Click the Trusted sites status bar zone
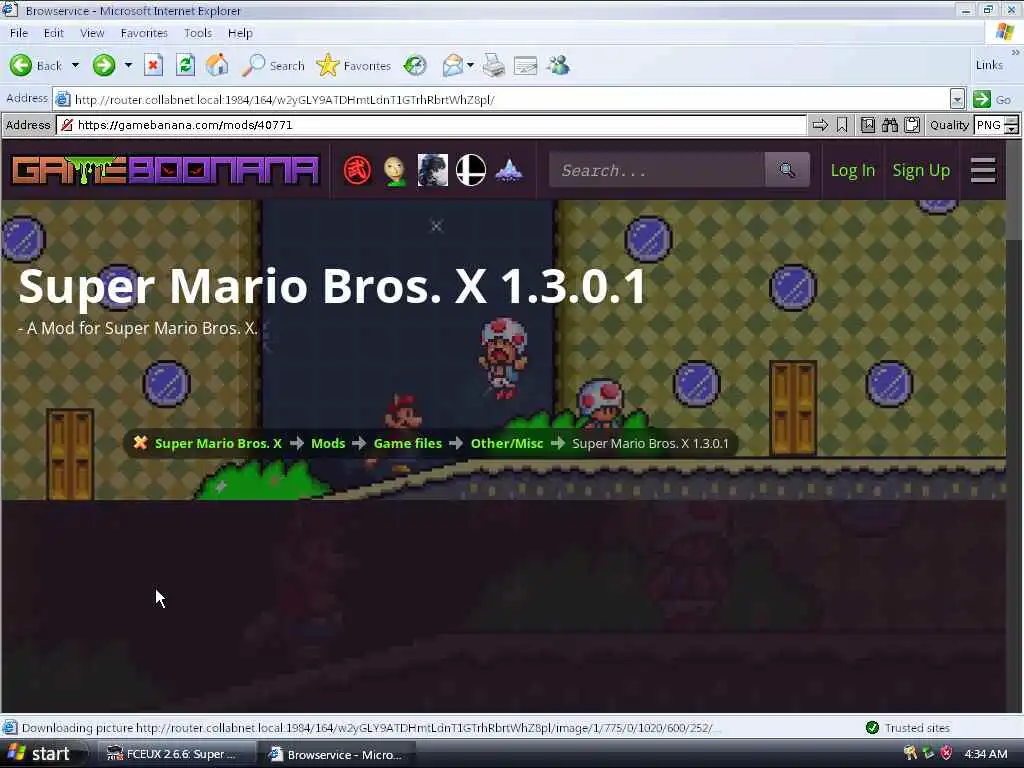The width and height of the screenshot is (1024, 768). [x=908, y=728]
